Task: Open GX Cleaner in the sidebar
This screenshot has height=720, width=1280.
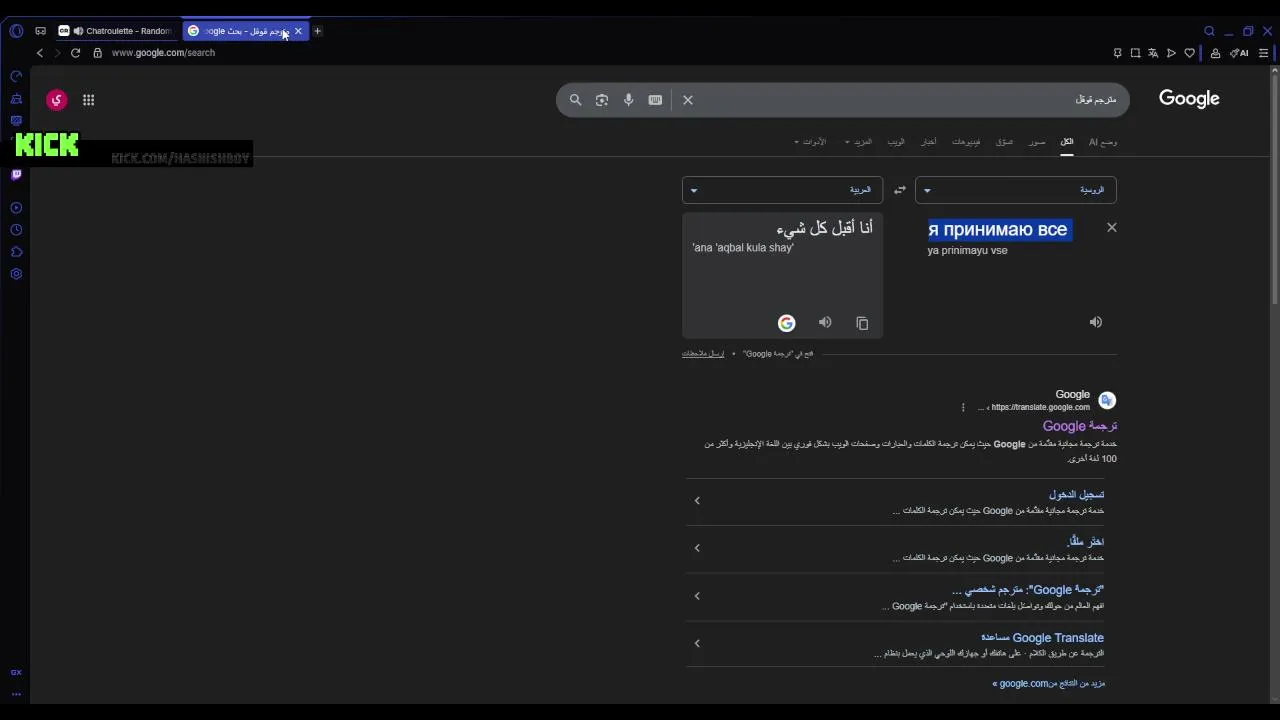Action: pyautogui.click(x=16, y=98)
